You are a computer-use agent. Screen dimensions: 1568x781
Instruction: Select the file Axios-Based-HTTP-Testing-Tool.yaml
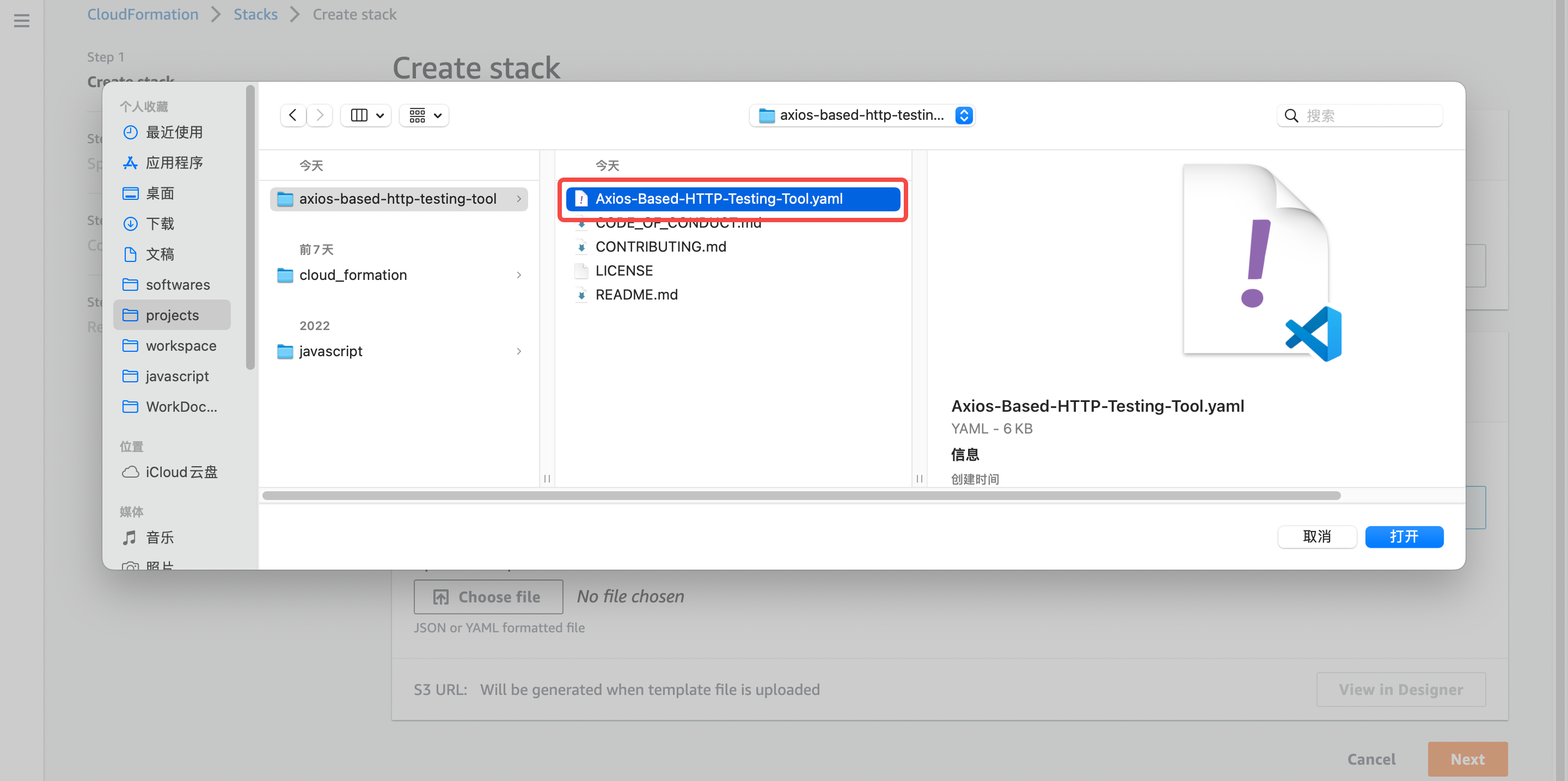[733, 198]
